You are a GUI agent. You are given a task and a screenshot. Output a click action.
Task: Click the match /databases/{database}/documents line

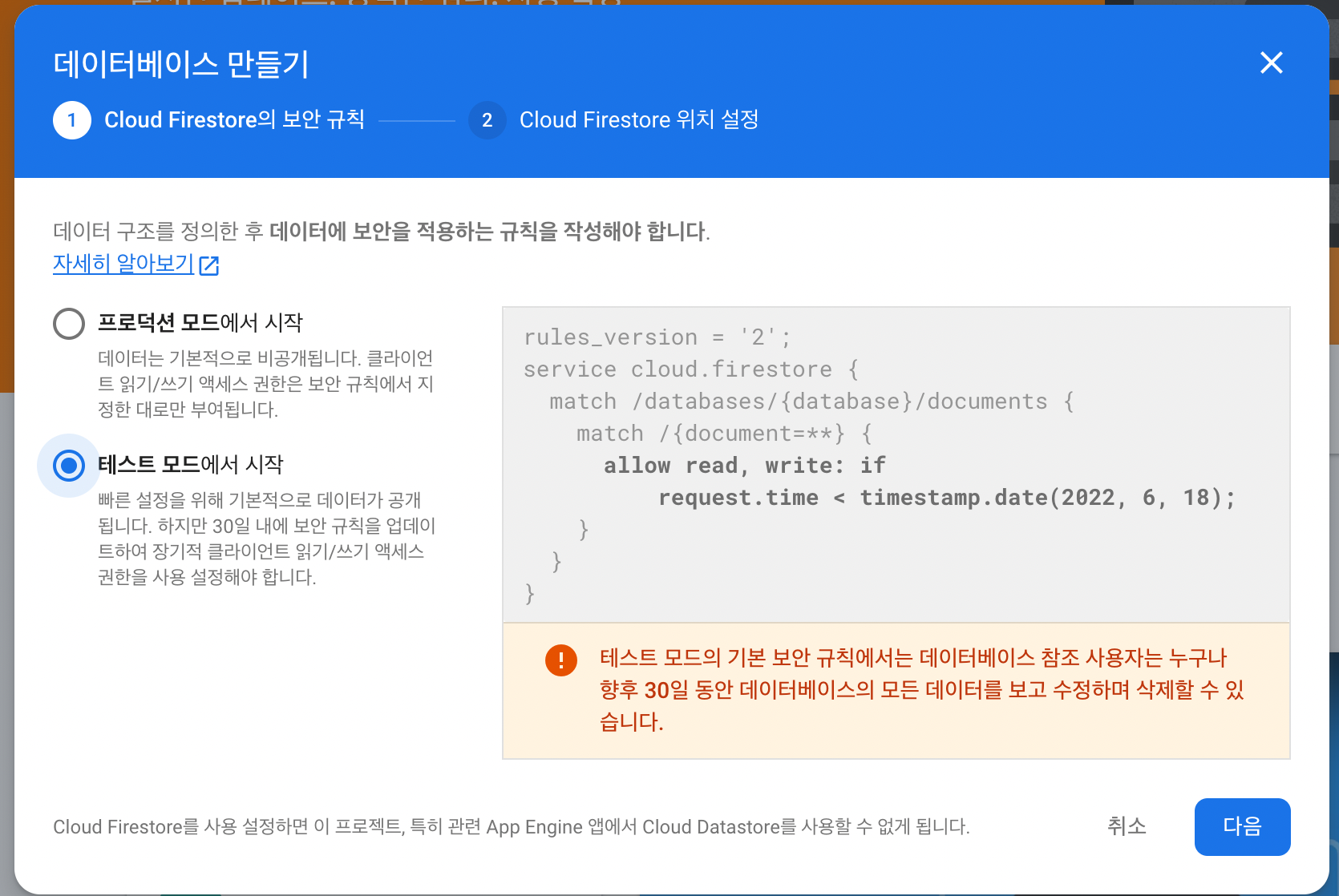[x=811, y=402]
